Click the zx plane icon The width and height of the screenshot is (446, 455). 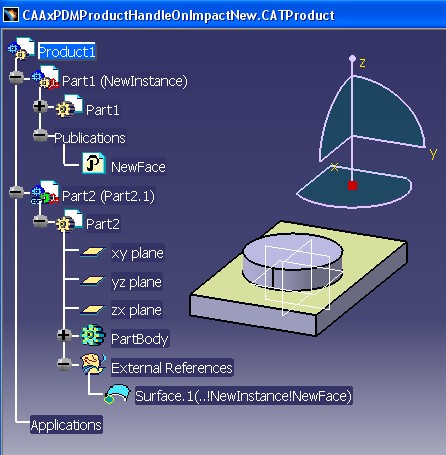[x=93, y=310]
